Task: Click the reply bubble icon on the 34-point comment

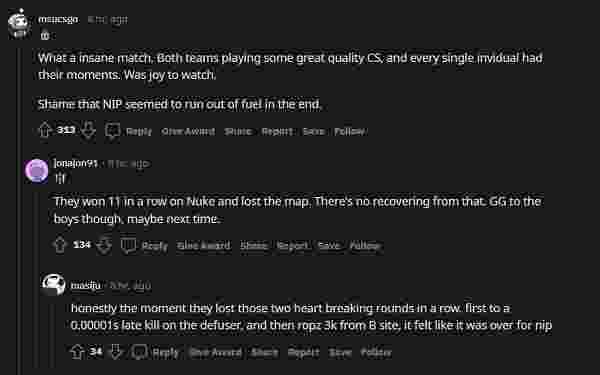Action: click(139, 352)
